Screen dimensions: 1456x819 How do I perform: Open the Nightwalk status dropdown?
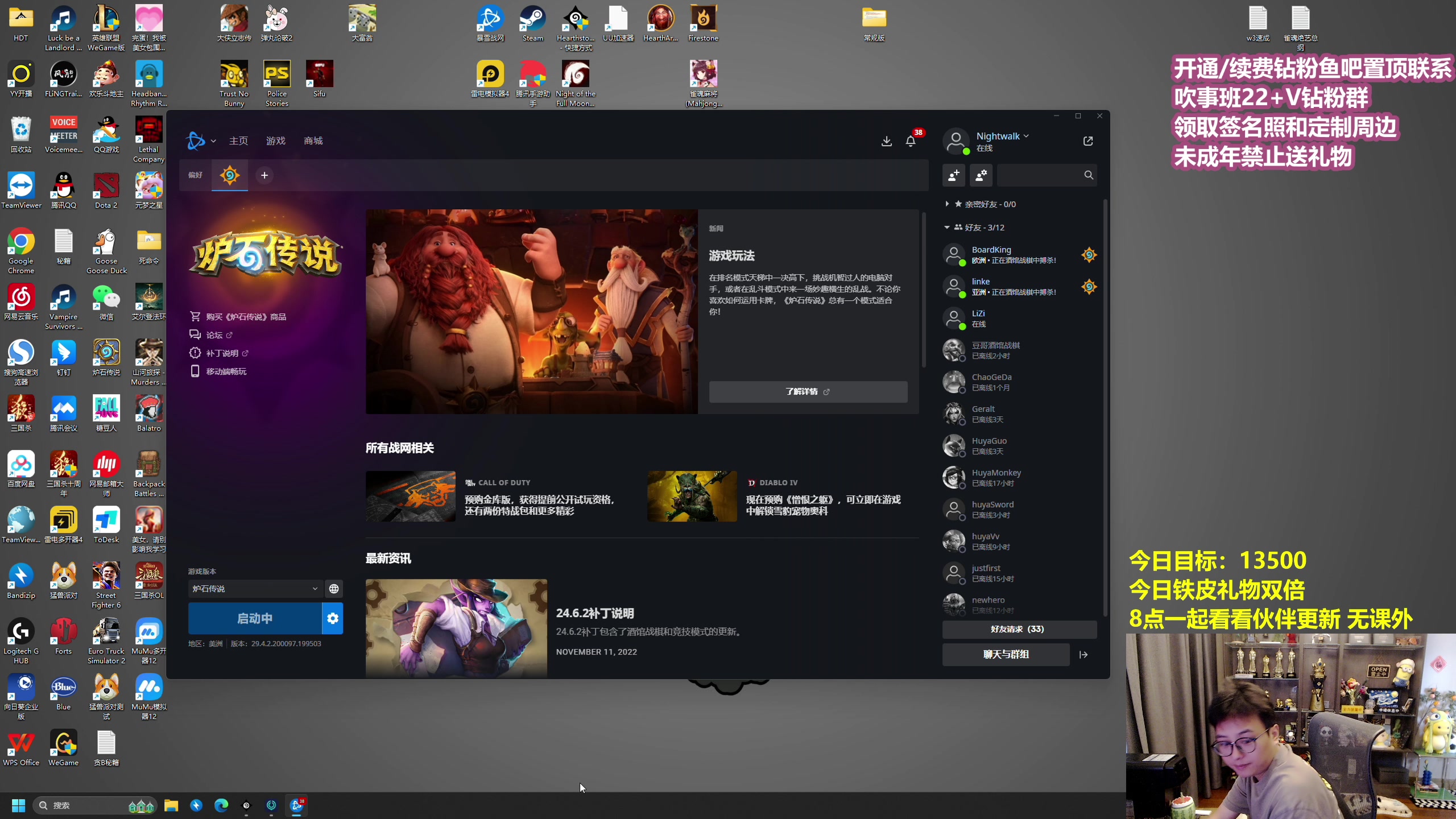click(1003, 136)
